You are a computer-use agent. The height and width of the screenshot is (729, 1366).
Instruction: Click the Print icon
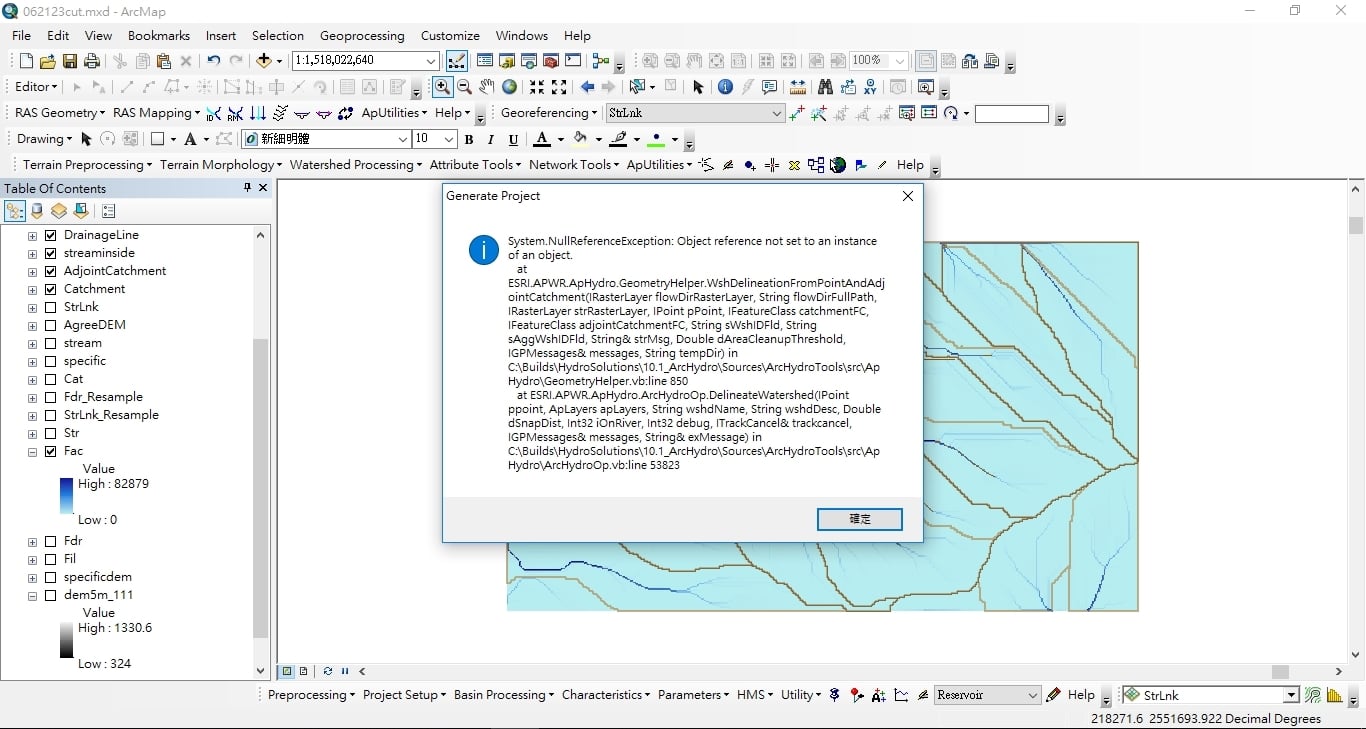tap(92, 61)
